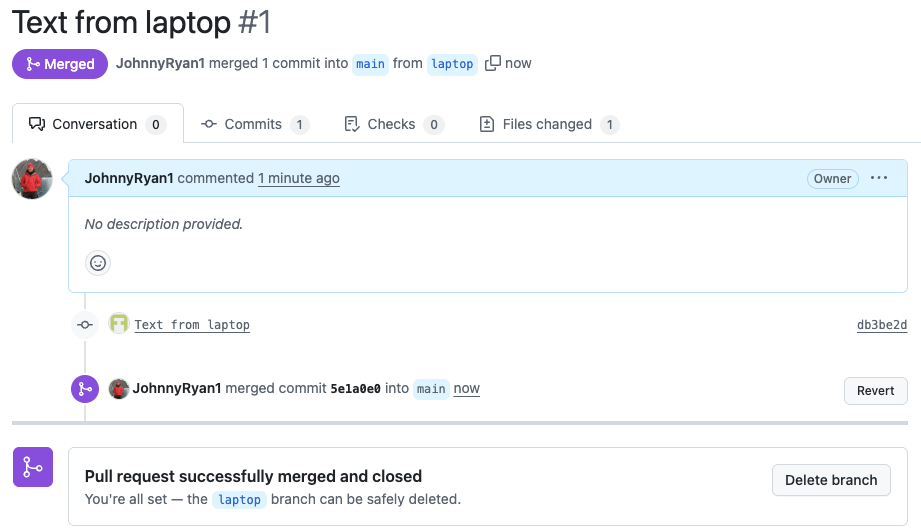Open the 'Text from laptop' commit link
Image resolution: width=921 pixels, height=528 pixels.
(192, 325)
